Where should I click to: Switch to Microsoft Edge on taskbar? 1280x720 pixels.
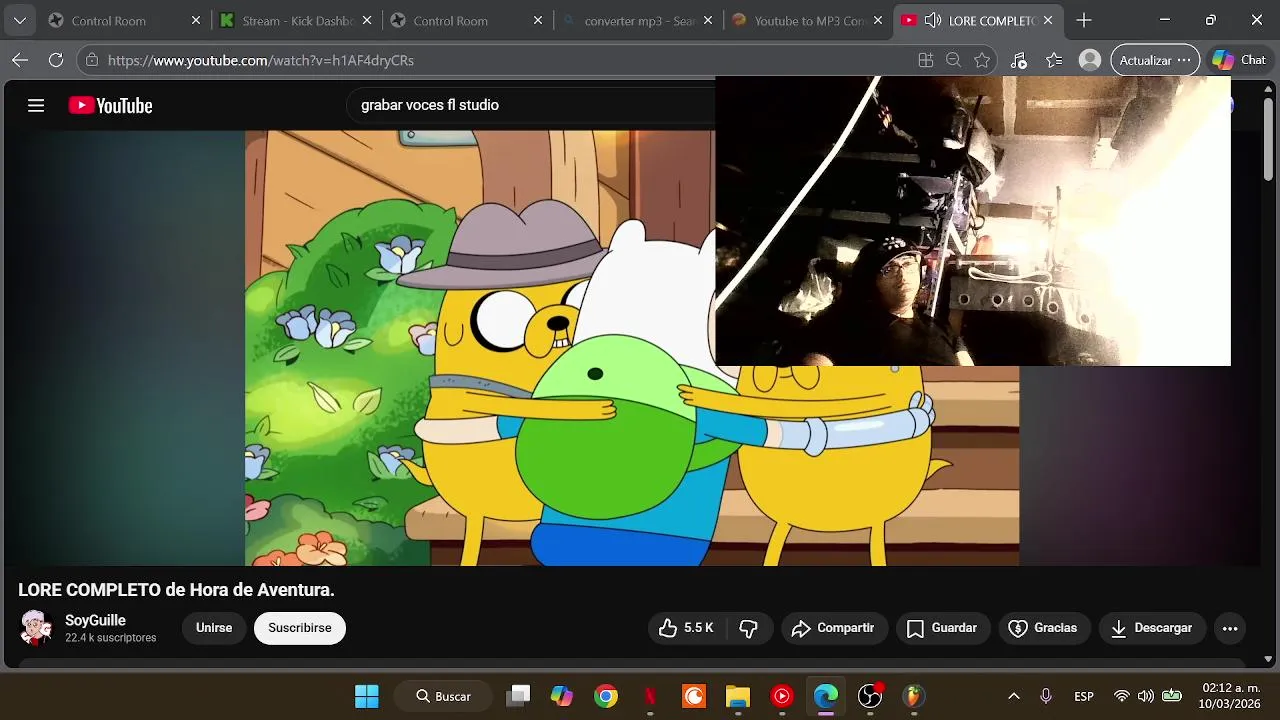[826, 696]
